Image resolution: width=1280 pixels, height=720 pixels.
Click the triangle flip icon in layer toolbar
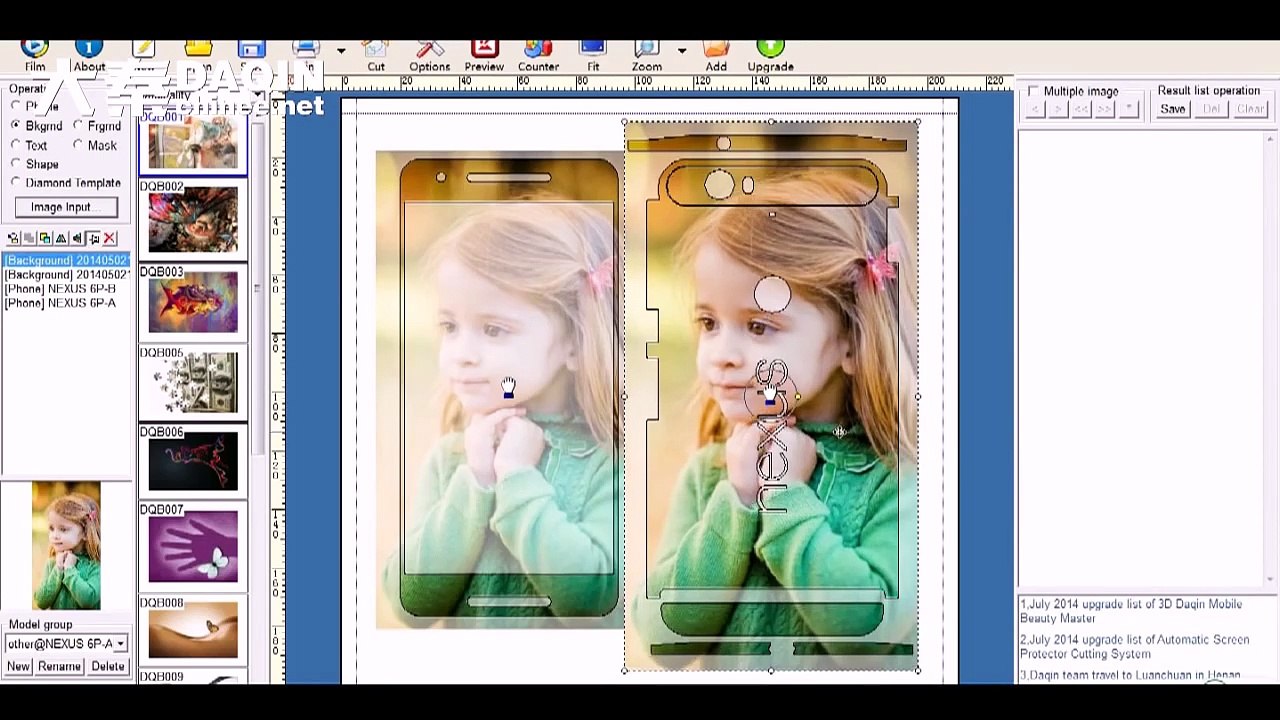(61, 238)
